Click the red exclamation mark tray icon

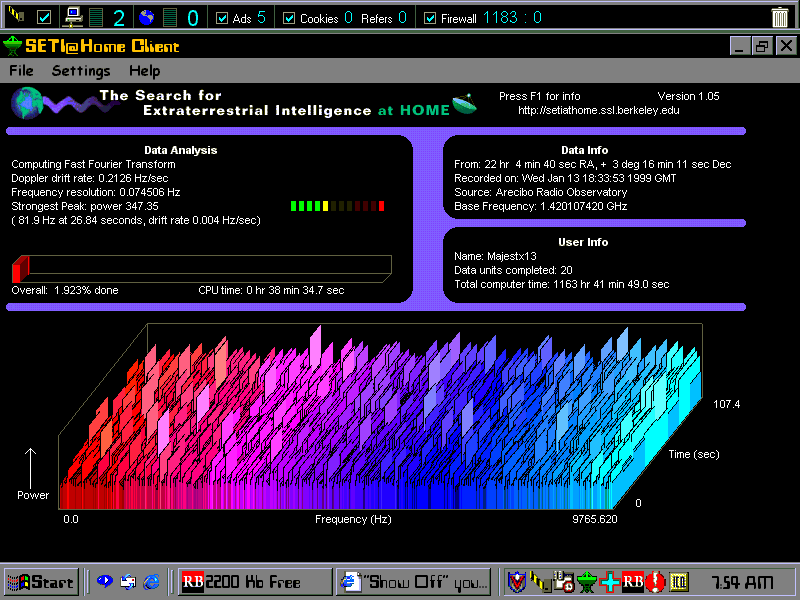pos(656,581)
